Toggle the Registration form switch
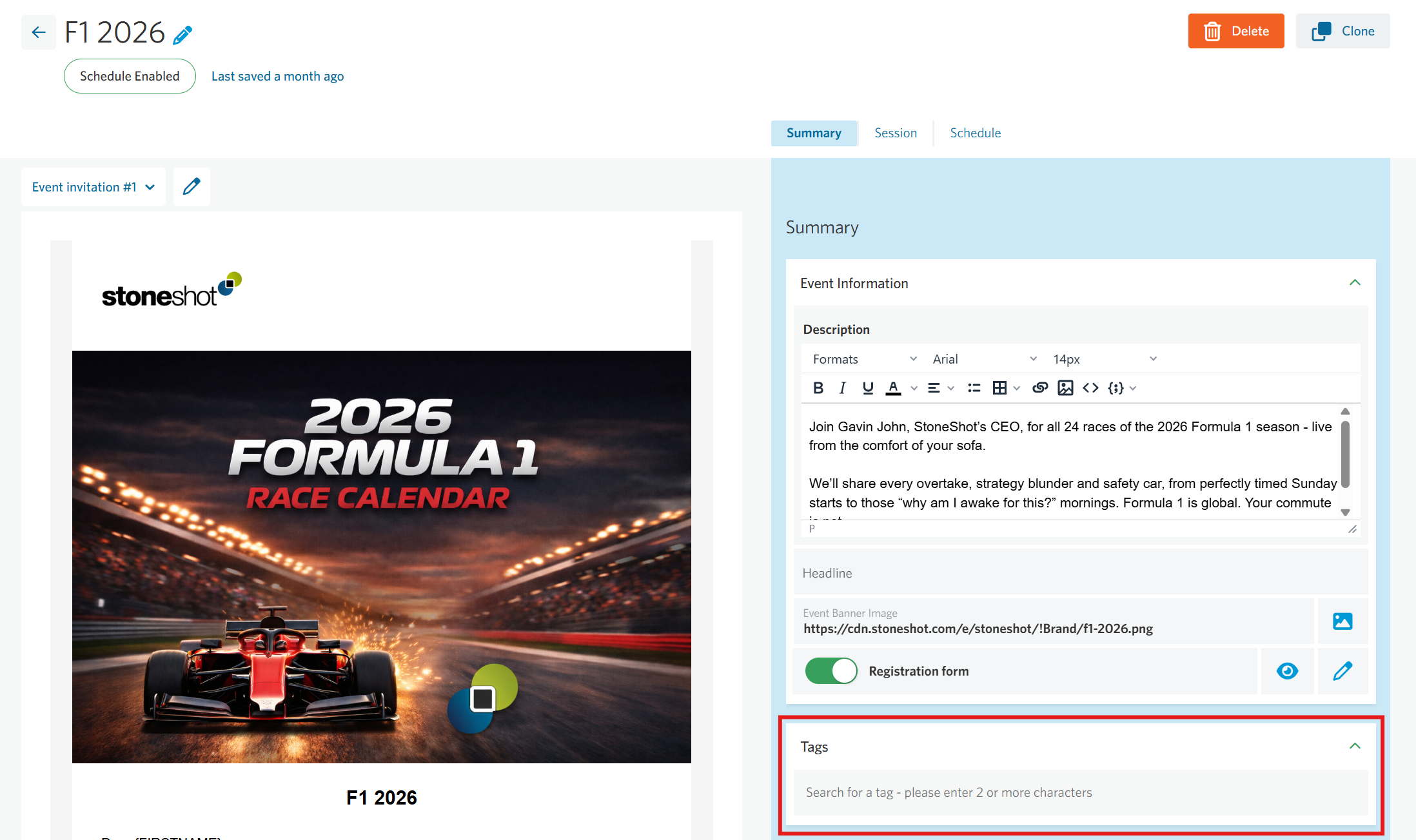1416x840 pixels. click(831, 671)
